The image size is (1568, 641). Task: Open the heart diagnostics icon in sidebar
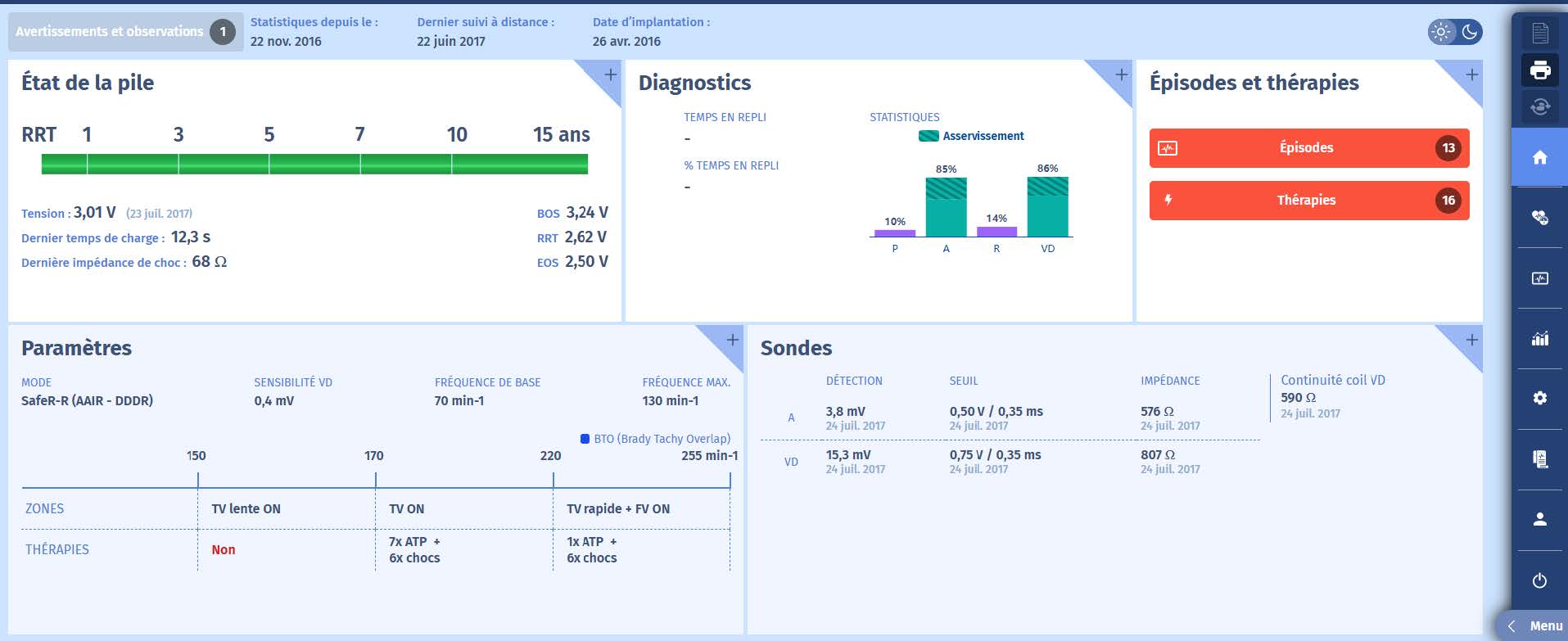point(1539,218)
